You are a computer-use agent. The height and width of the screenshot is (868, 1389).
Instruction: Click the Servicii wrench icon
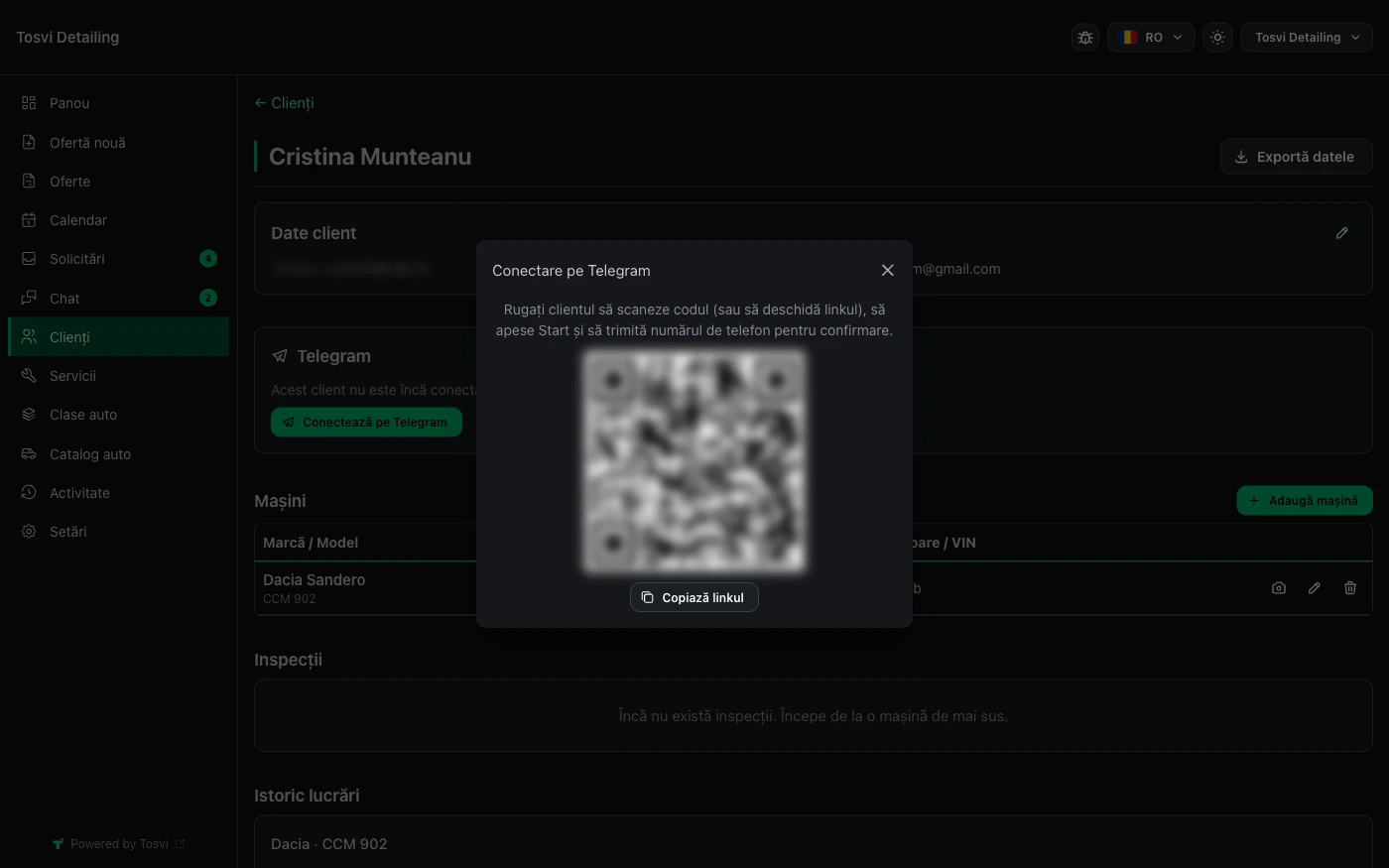pos(29,376)
